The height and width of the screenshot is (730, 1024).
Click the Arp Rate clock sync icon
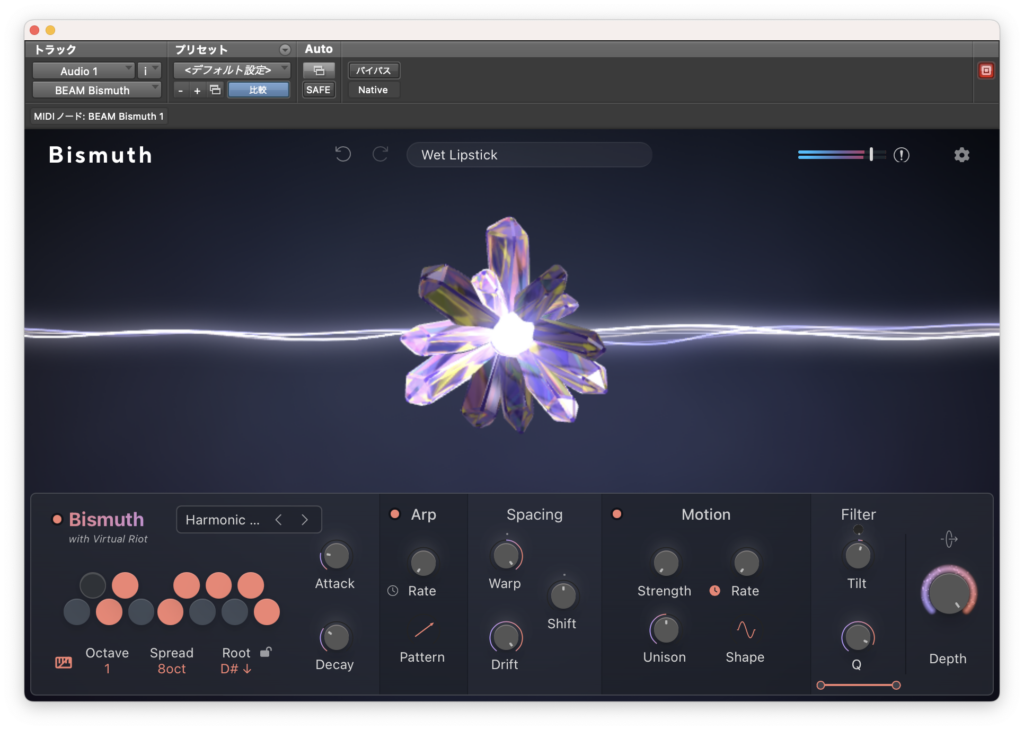[x=392, y=590]
